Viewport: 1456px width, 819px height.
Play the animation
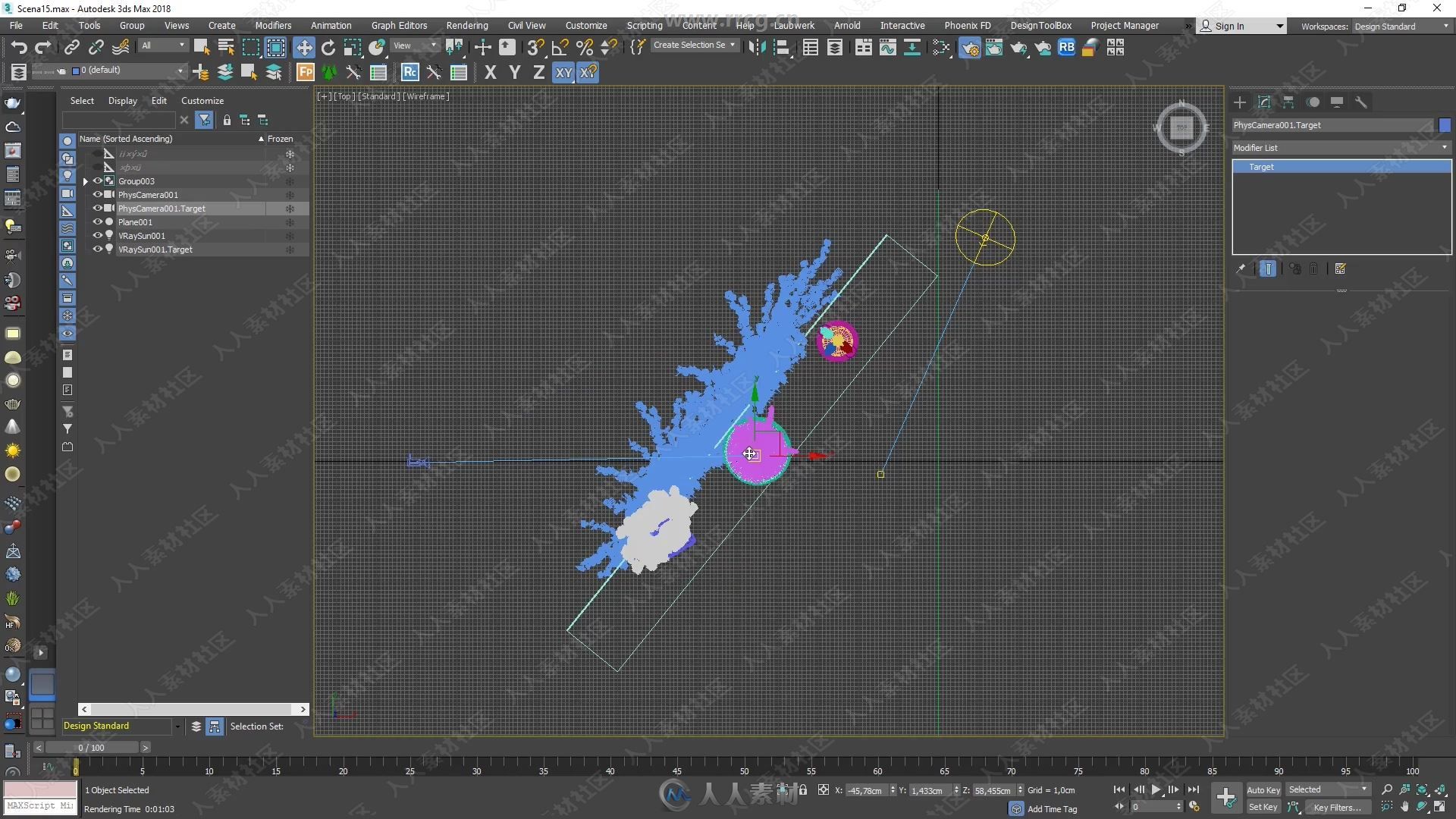[1156, 789]
